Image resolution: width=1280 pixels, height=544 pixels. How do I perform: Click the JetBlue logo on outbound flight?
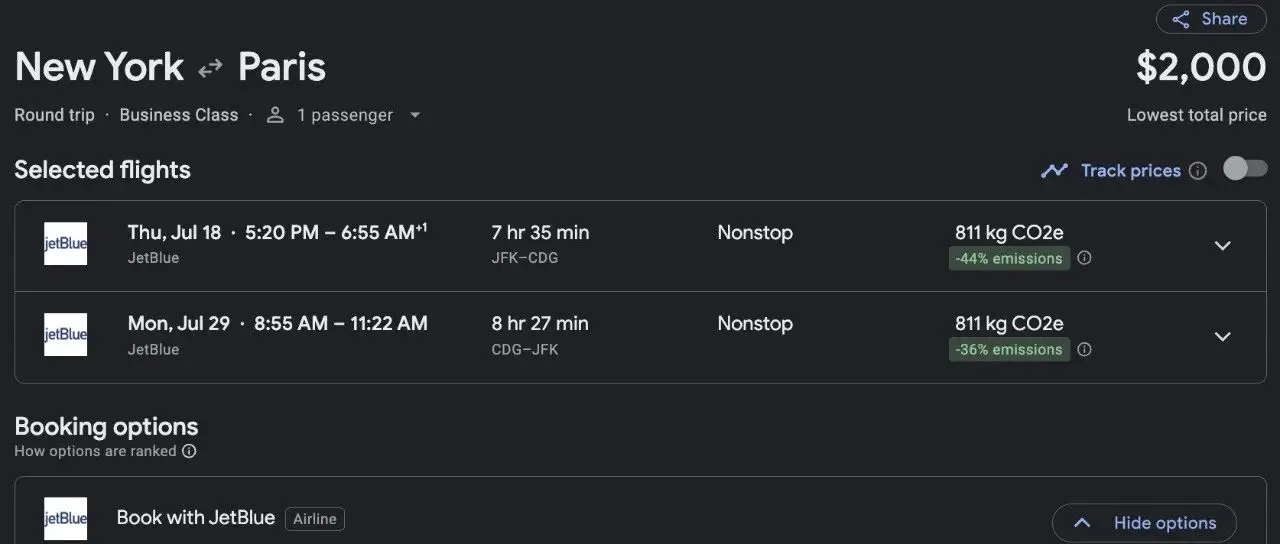[65, 244]
